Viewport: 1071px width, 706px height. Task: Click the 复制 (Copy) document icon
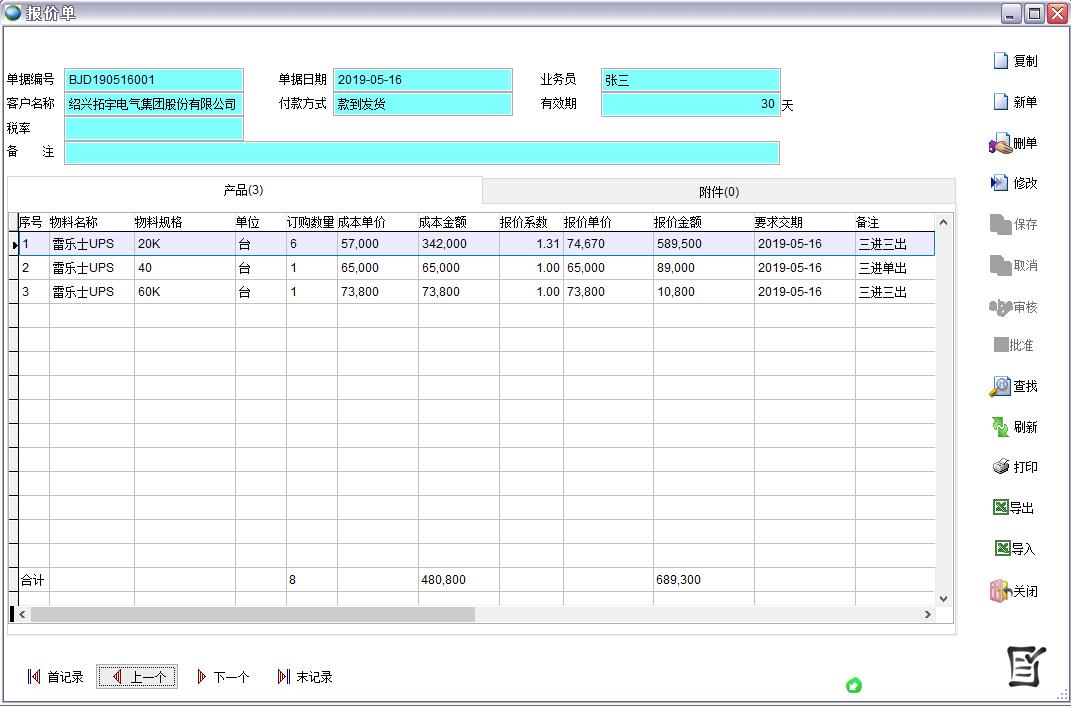point(1001,61)
